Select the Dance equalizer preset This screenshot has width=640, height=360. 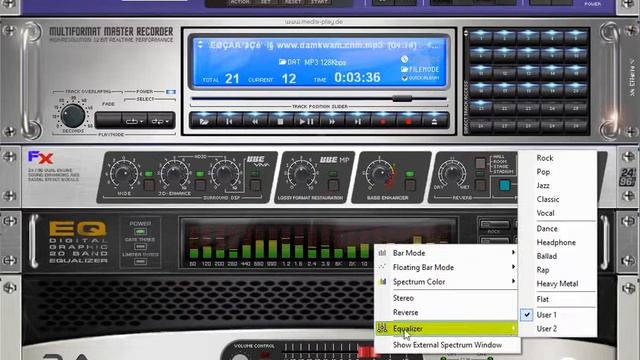558,229
